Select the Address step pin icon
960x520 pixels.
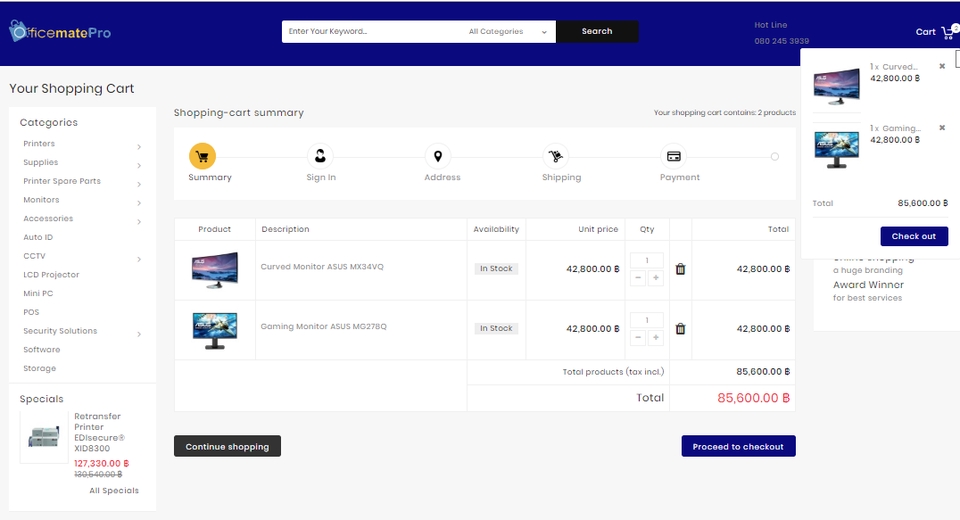point(438,156)
